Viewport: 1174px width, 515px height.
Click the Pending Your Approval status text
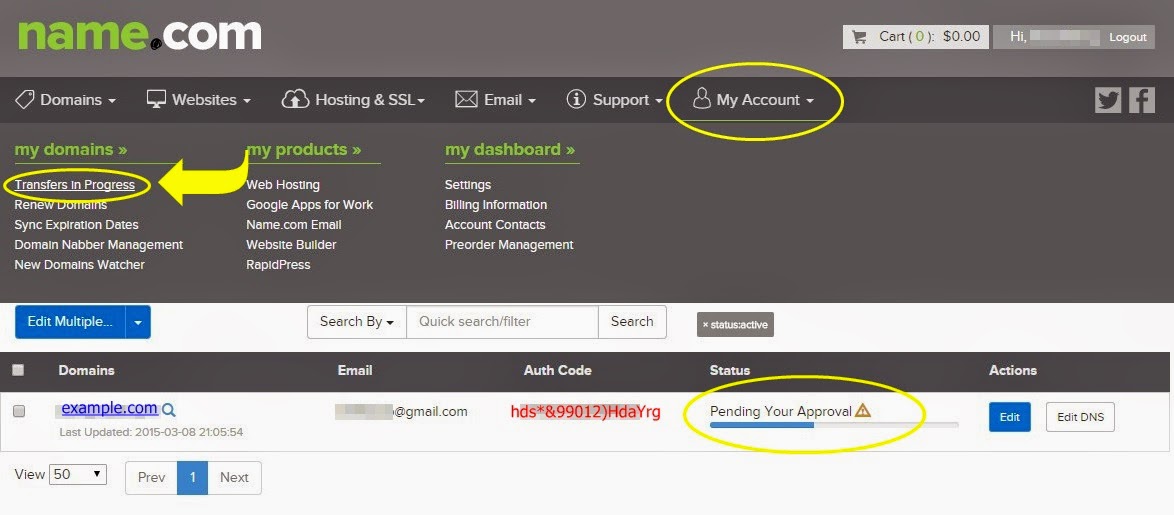[x=781, y=411]
